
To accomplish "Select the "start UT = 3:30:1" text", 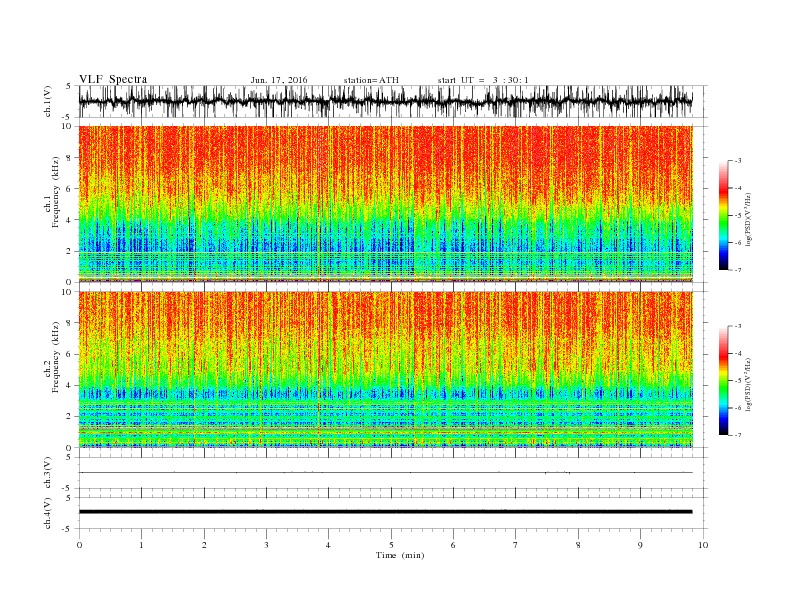I will point(483,80).
